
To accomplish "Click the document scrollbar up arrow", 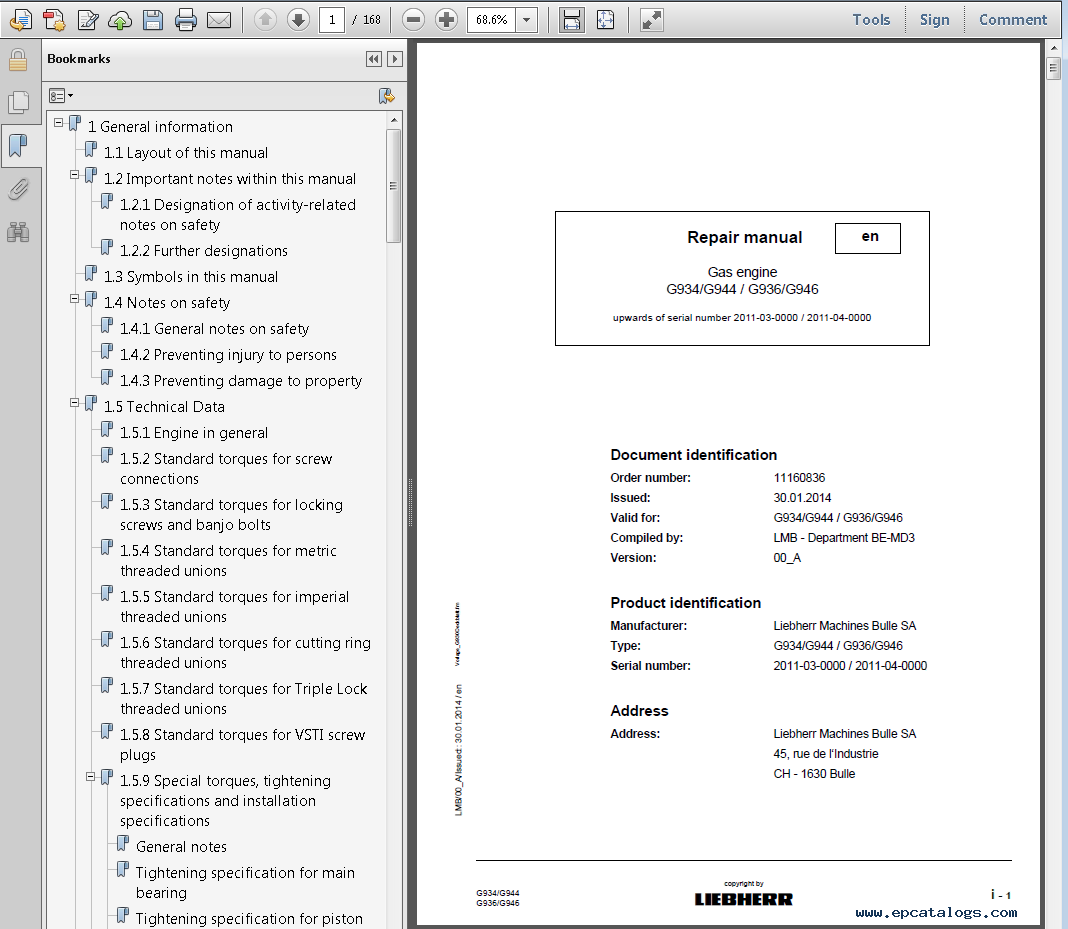I will [x=1053, y=48].
